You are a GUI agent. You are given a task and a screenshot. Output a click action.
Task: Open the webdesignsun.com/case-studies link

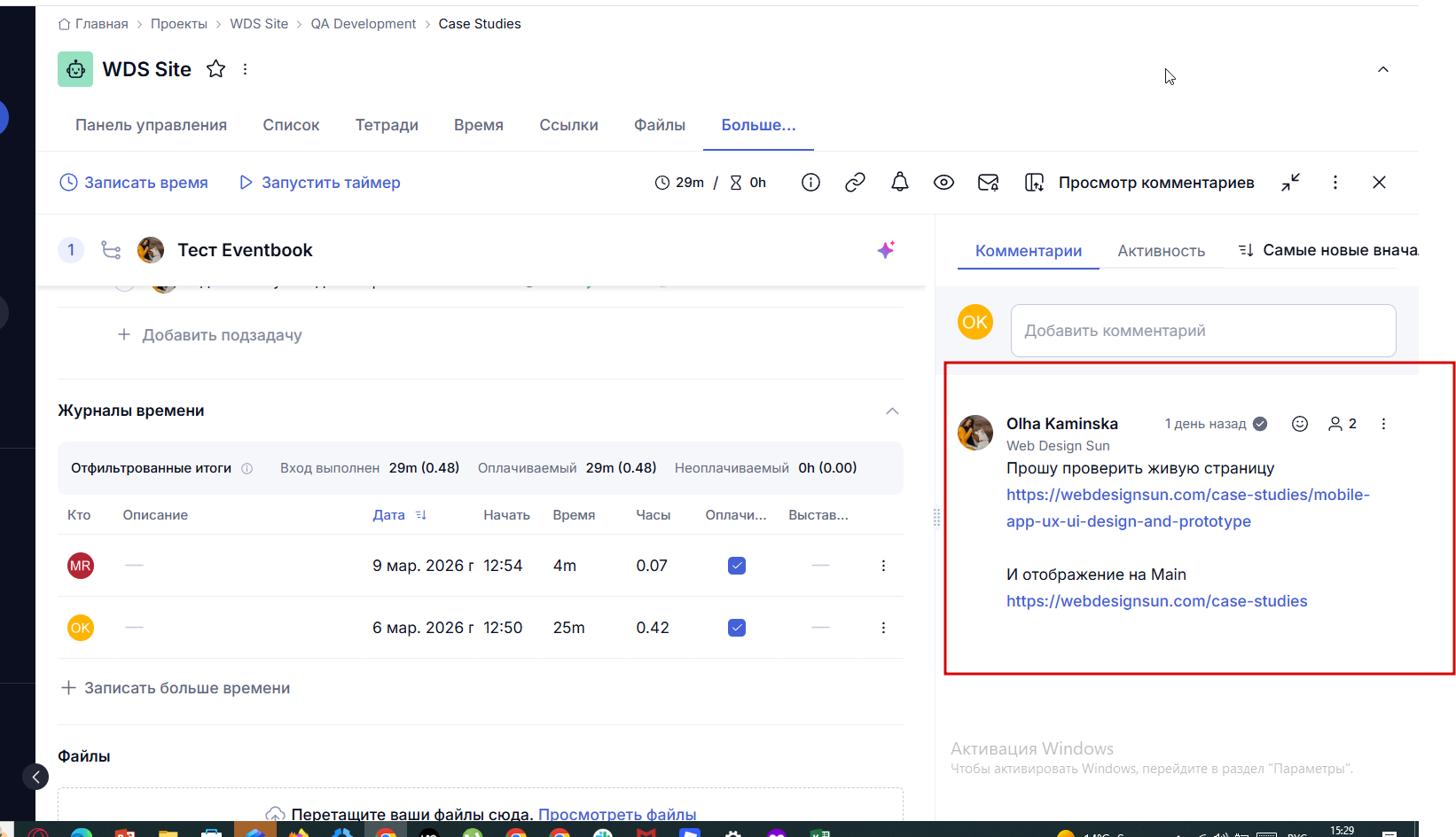pyautogui.click(x=1156, y=601)
